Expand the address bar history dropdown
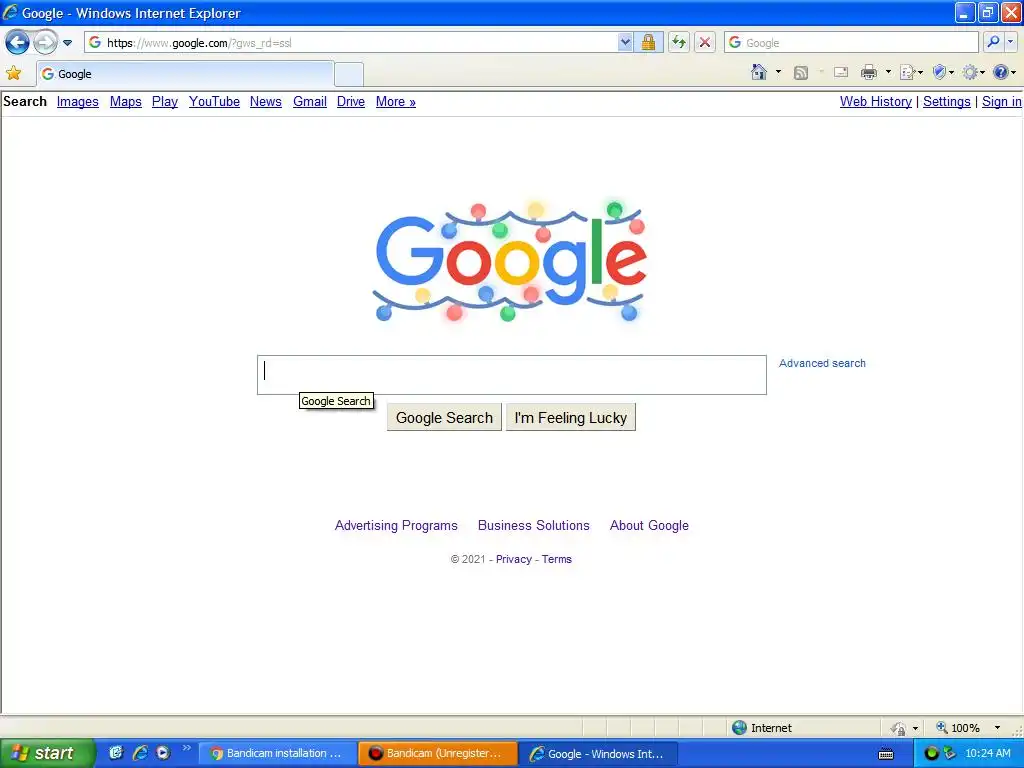Screen dimensions: 1024x768 coord(625,43)
